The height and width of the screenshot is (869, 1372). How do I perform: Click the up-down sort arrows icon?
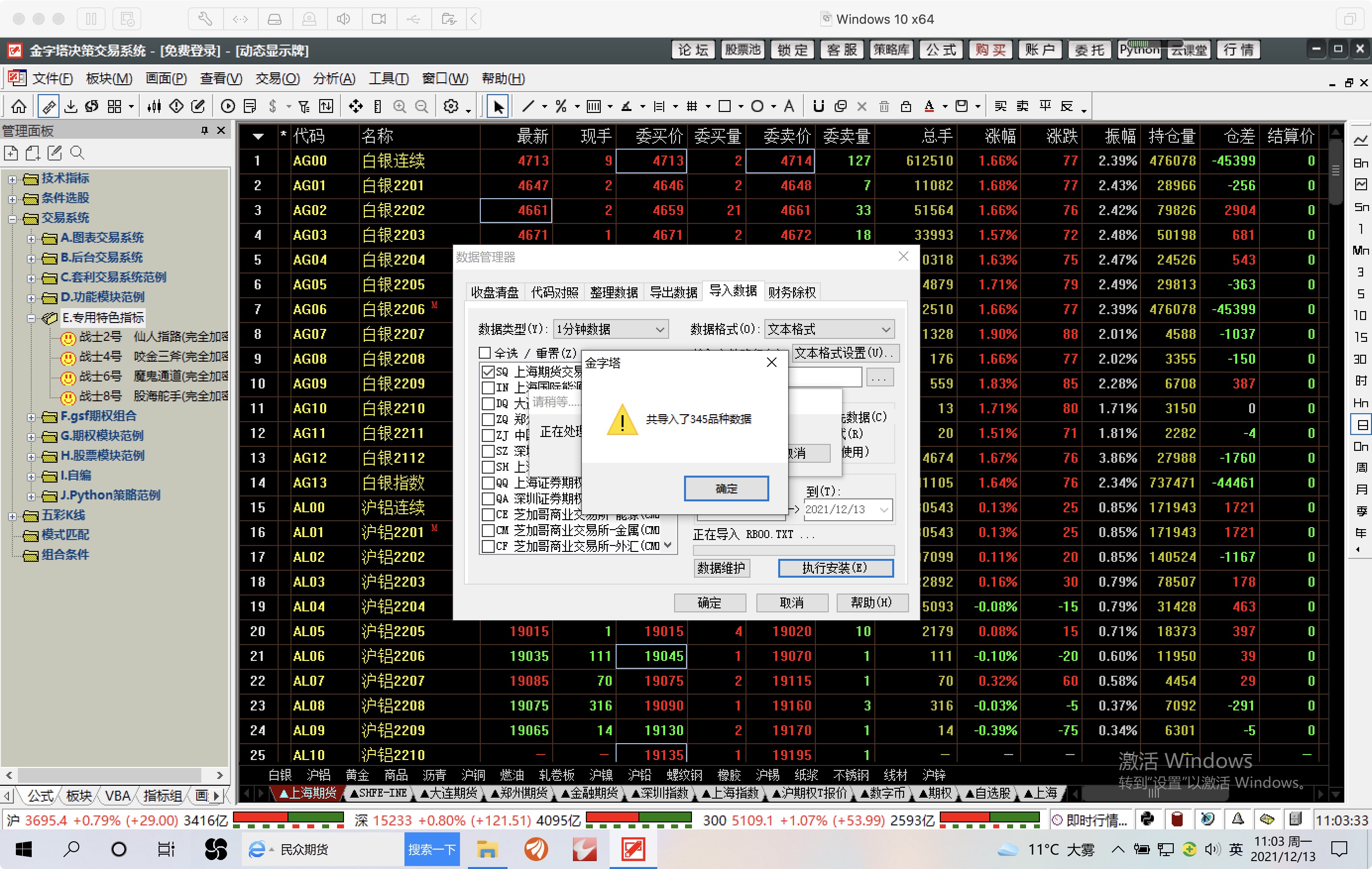327,107
